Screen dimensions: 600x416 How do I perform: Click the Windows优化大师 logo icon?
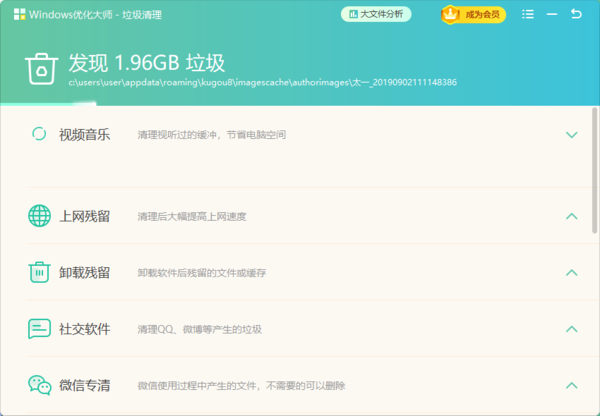pos(19,15)
